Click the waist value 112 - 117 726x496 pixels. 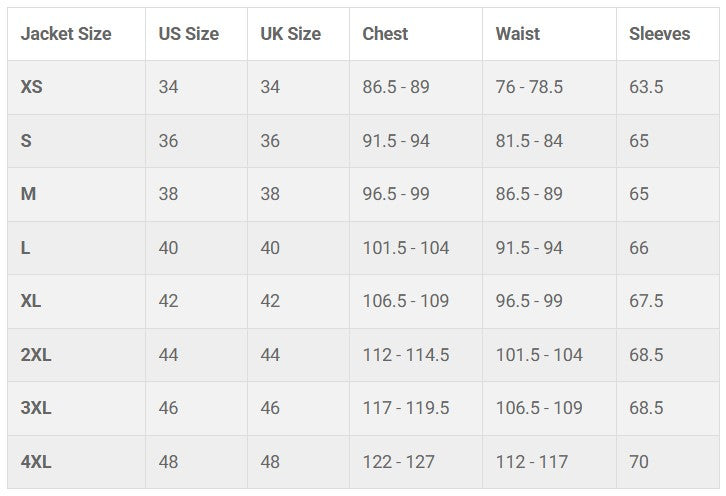531,462
